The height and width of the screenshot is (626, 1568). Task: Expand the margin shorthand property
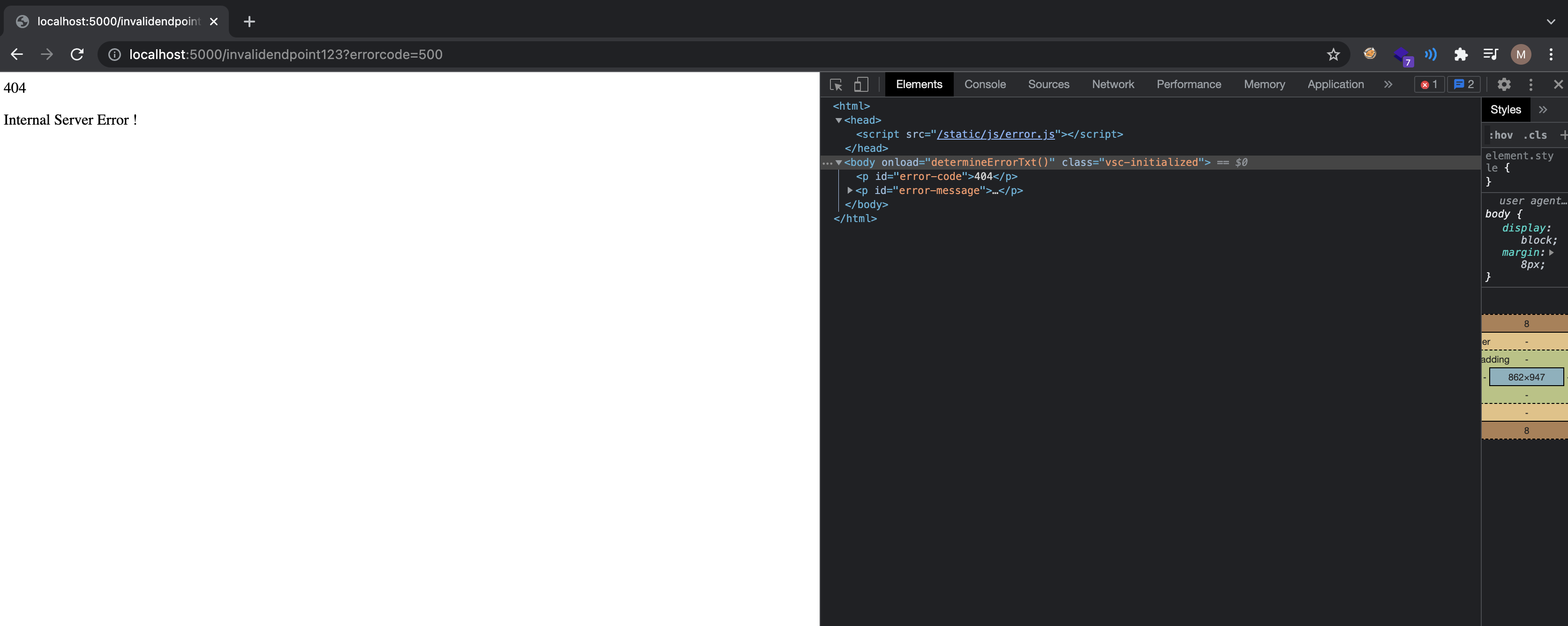1552,253
